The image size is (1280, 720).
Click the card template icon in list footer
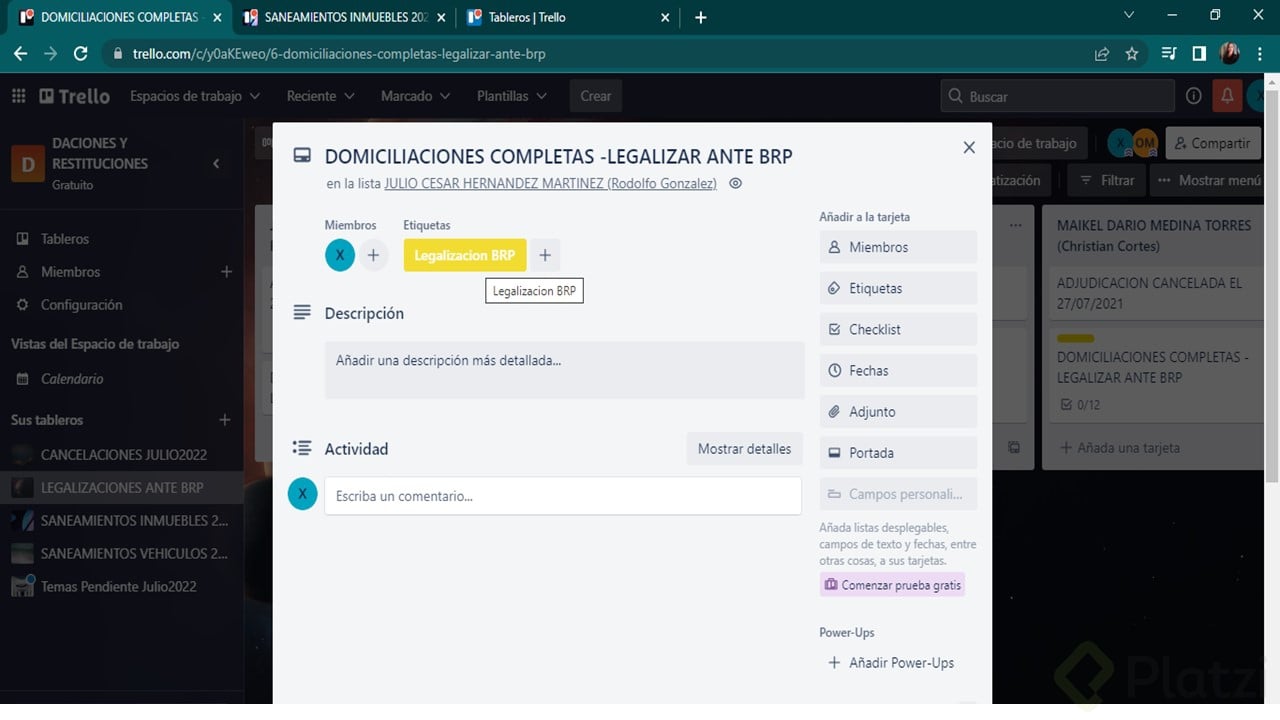[1014, 447]
